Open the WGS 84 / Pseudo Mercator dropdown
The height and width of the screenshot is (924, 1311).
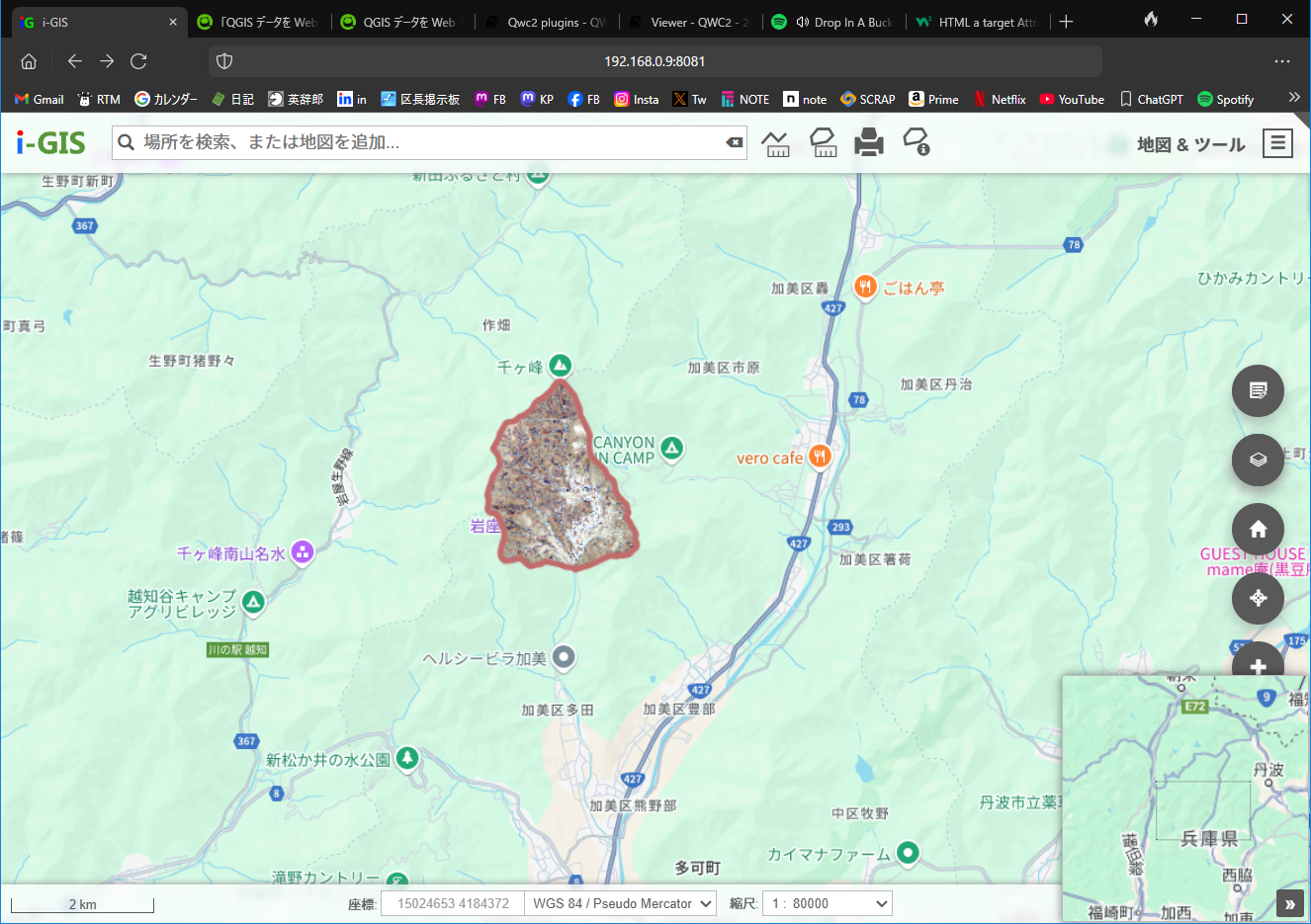tap(621, 903)
